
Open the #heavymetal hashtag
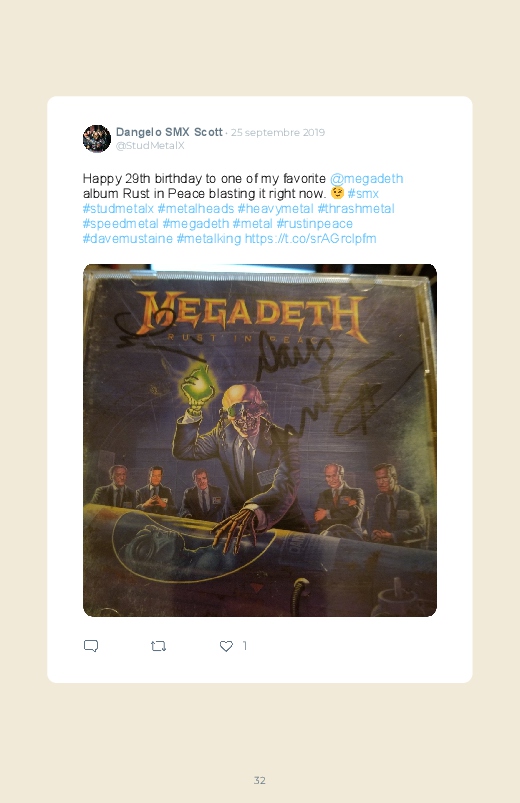(x=275, y=208)
